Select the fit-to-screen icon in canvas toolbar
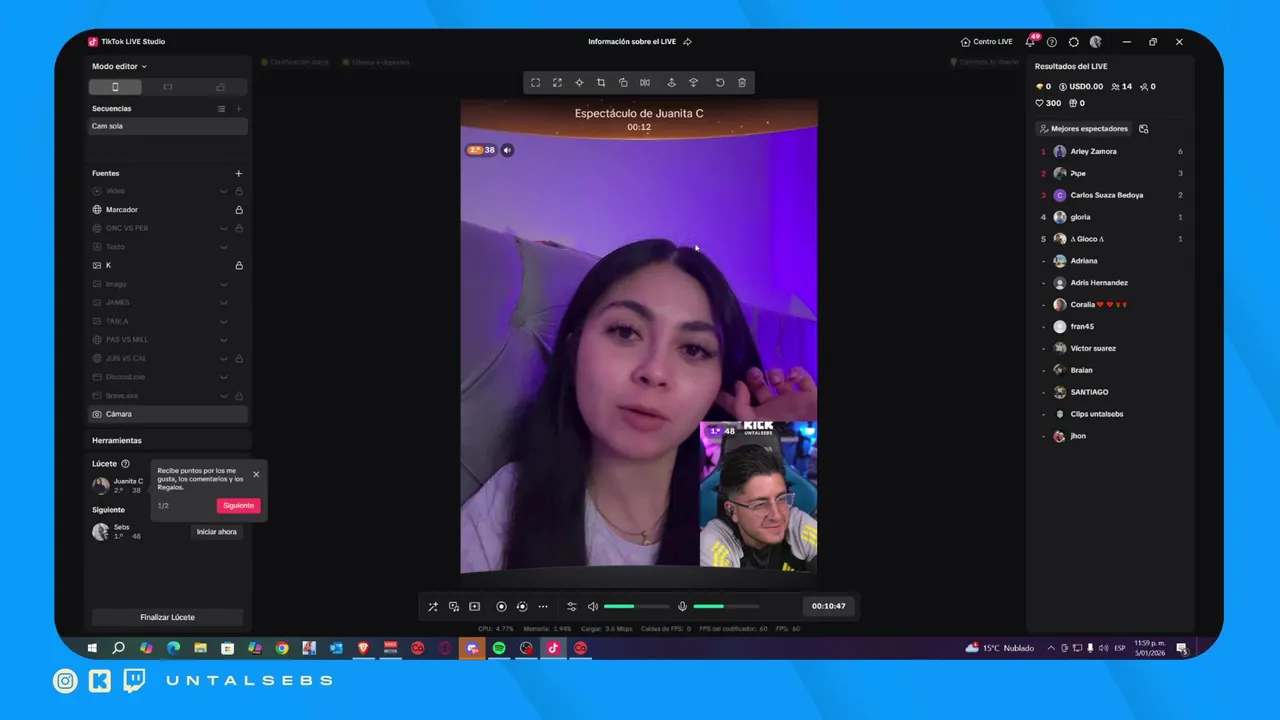Image resolution: width=1280 pixels, height=720 pixels. pyautogui.click(x=535, y=83)
